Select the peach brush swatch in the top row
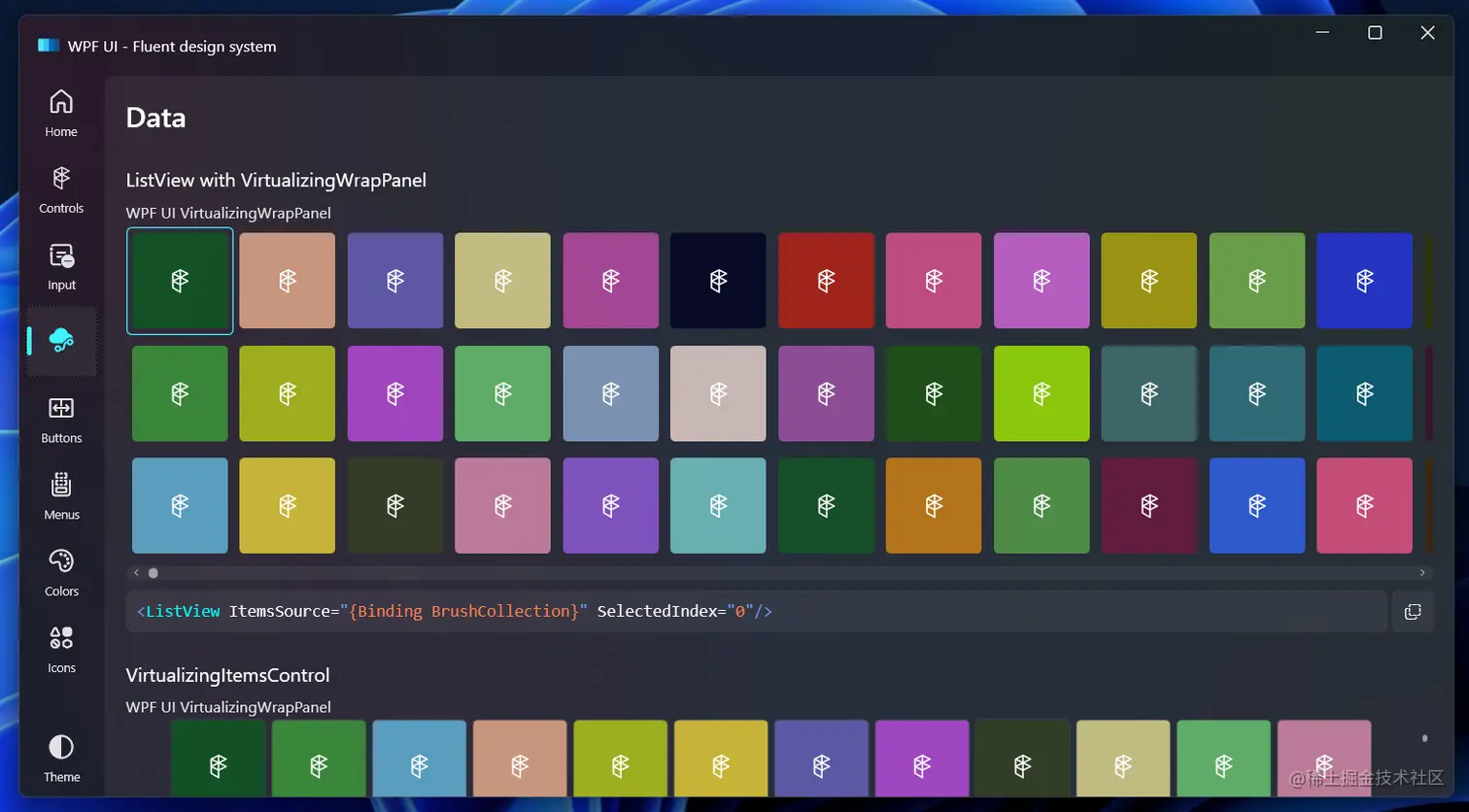Image resolution: width=1469 pixels, height=812 pixels. pyautogui.click(x=287, y=280)
